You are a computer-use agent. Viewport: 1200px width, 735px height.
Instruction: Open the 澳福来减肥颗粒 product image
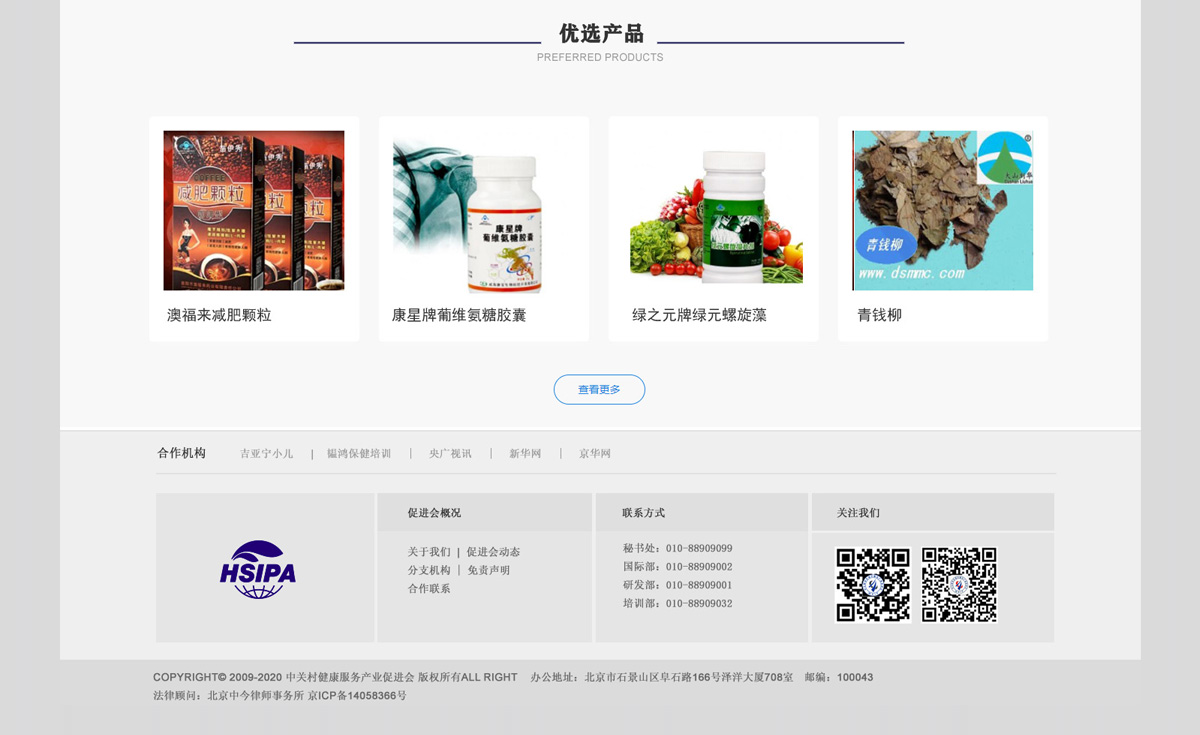[254, 210]
